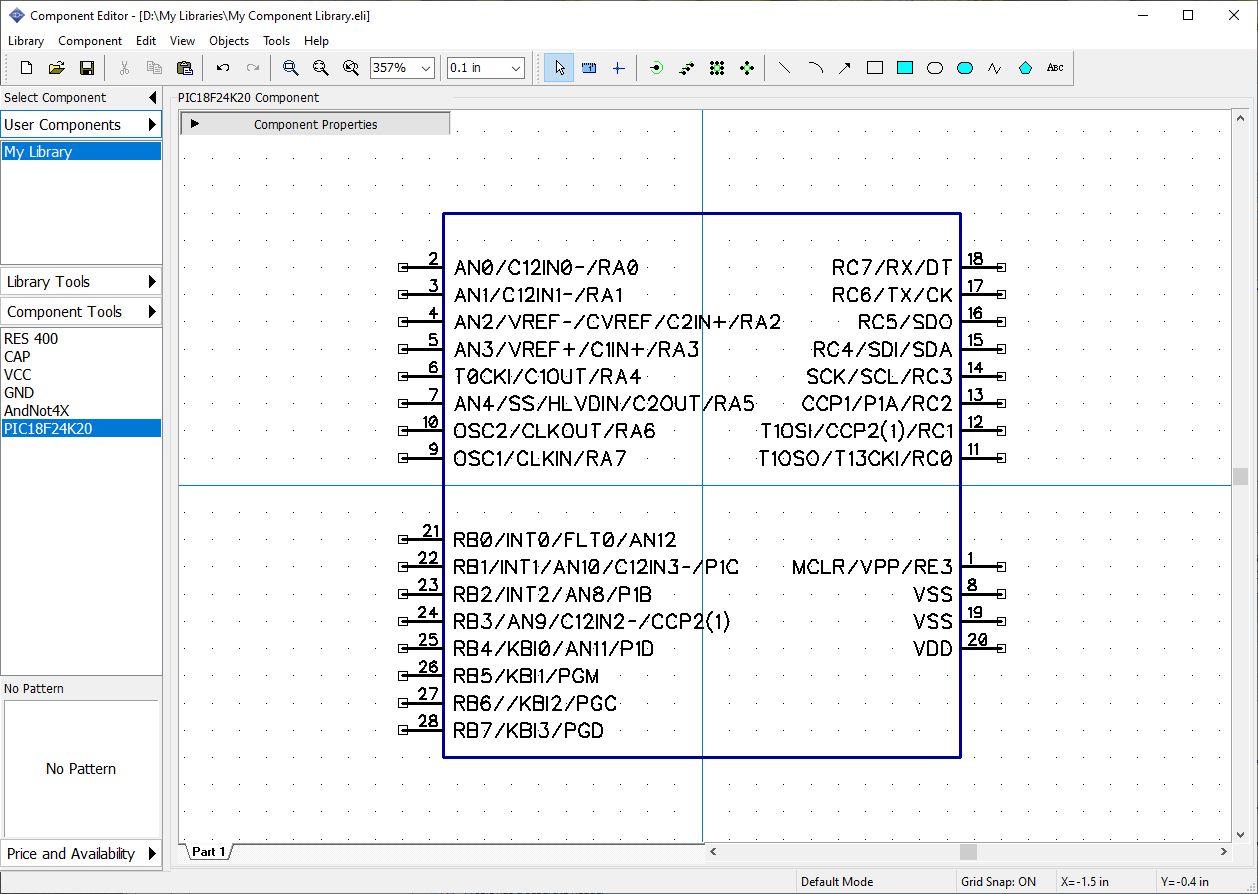Select the place pin line tool
This screenshot has width=1258, height=894.
(686, 68)
